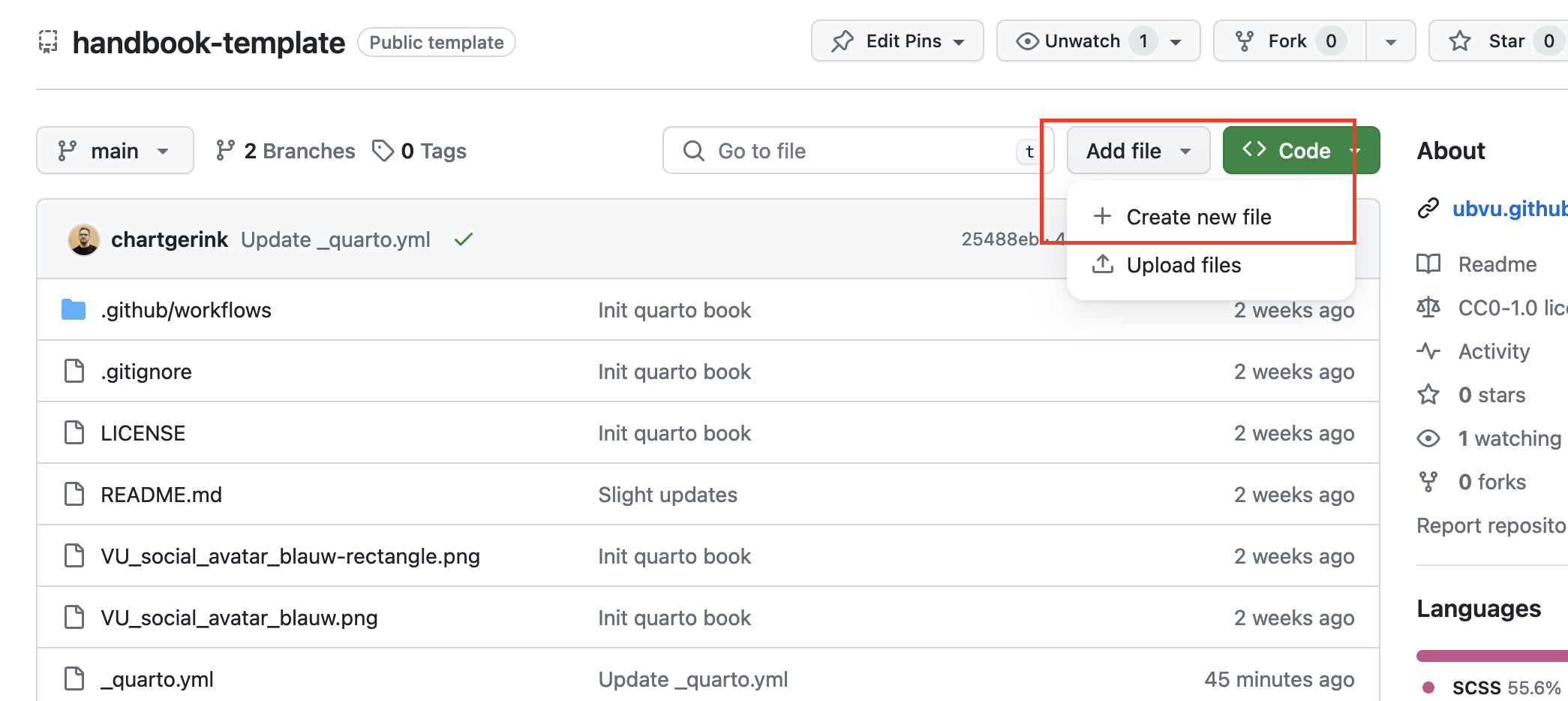Click the Activity pulse icon
This screenshot has height=701, width=1568.
click(x=1428, y=351)
